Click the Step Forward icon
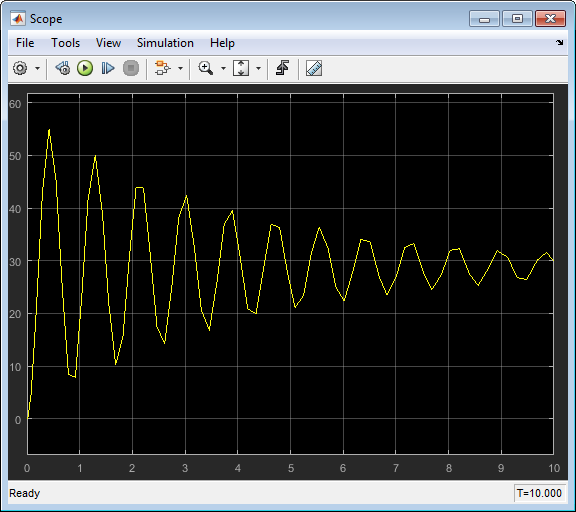Screen dimensions: 576x512 pyautogui.click(x=108, y=68)
